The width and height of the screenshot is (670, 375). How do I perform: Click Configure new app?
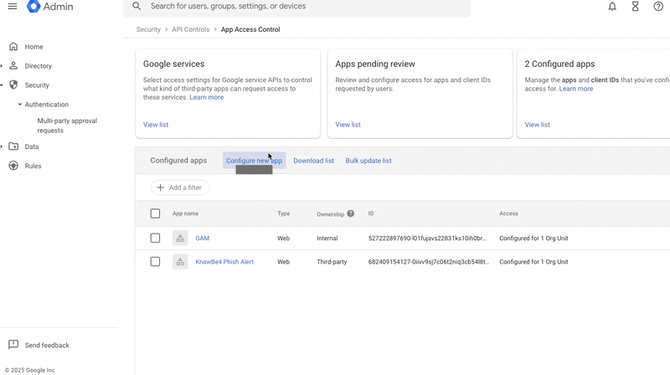[254, 161]
